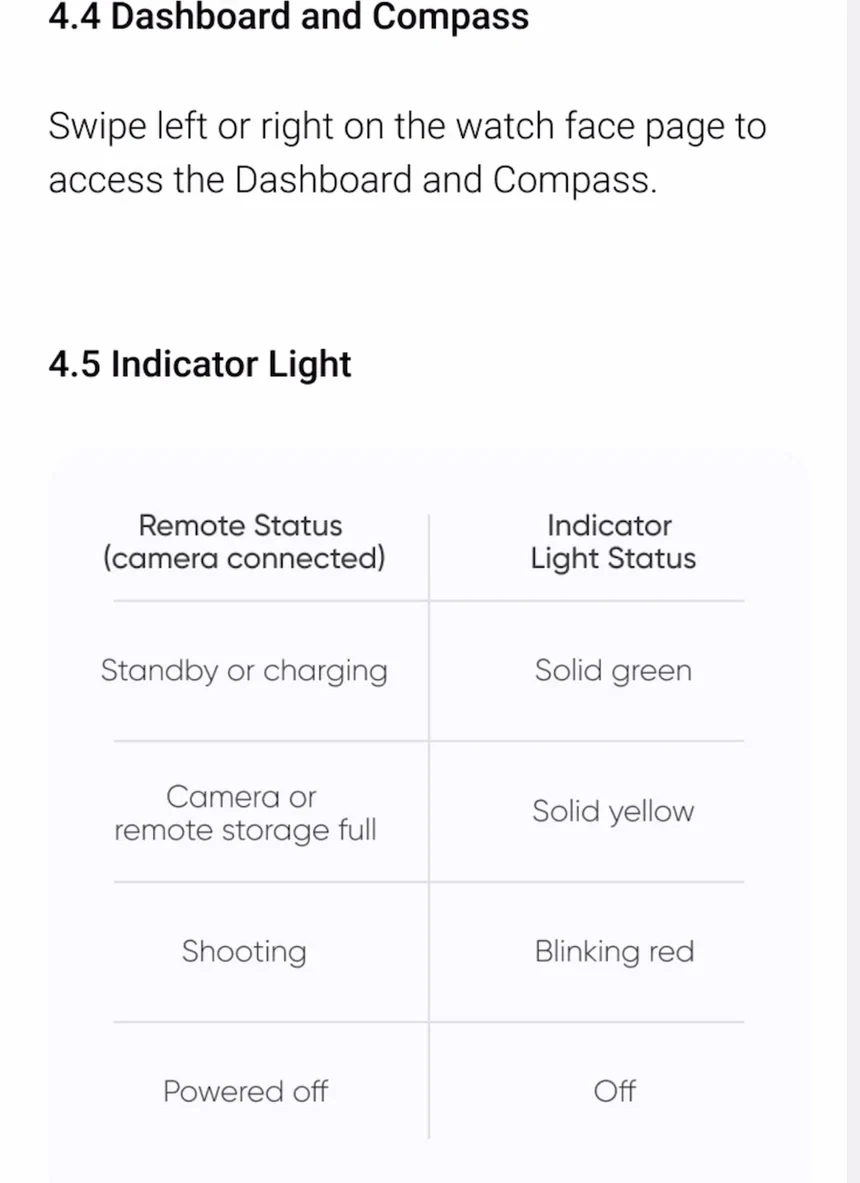Click the "Indicator Light Status" column header
The image size is (860, 1183).
(x=612, y=542)
